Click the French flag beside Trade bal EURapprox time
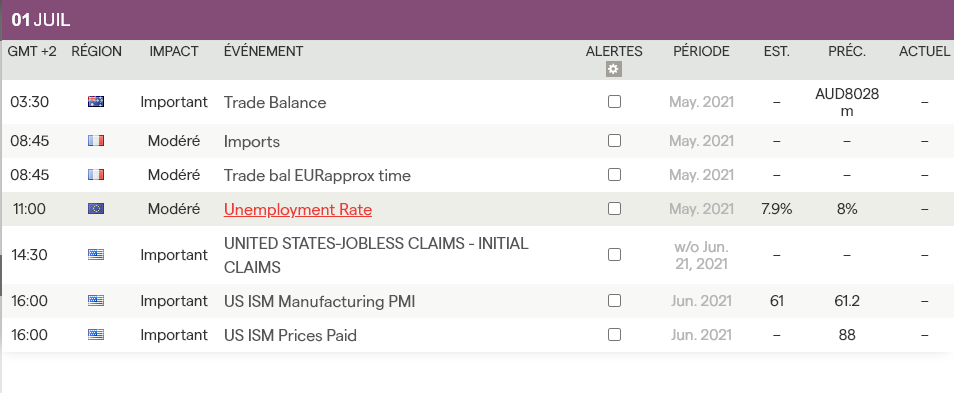Viewport: 954px width, 398px height. click(96, 175)
